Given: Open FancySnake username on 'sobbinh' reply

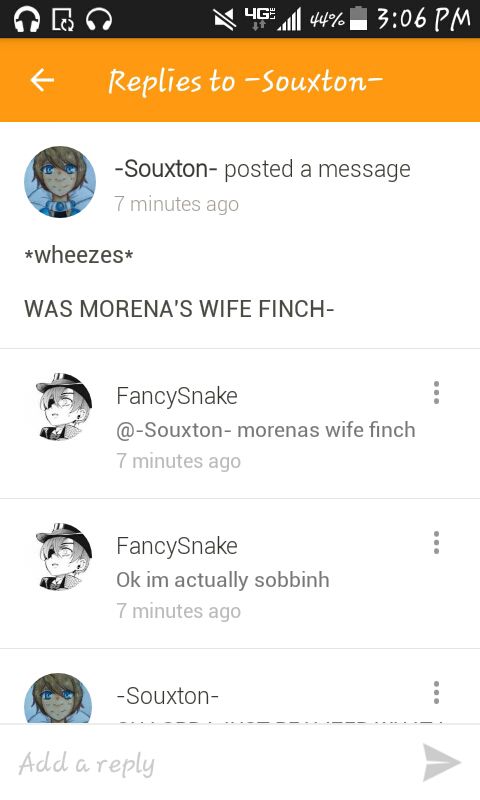Looking at the screenshot, I should click(x=177, y=545).
